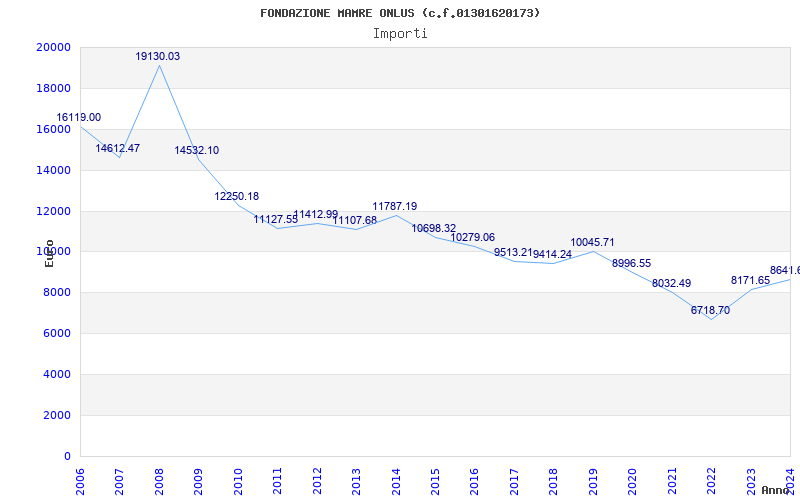Image resolution: width=800 pixels, height=500 pixels.
Task: Click the 'Importi' subtitle
Action: (400, 34)
